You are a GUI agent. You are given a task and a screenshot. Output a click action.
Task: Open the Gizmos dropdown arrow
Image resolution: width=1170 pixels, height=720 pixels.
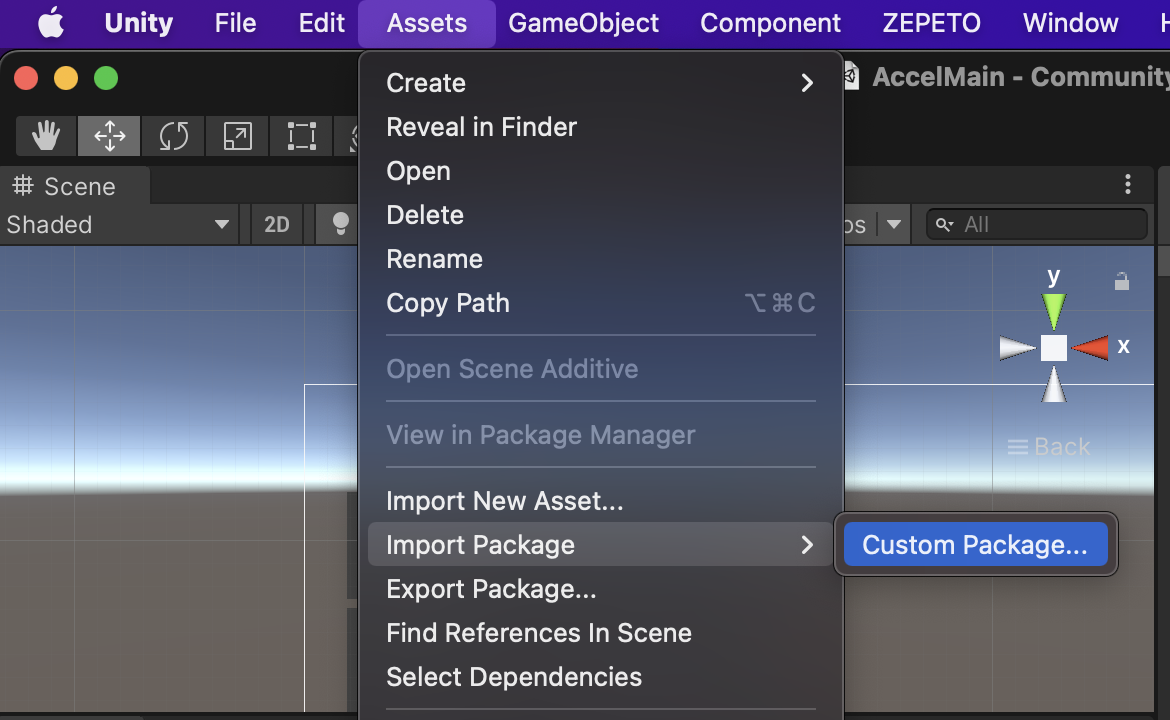(x=894, y=225)
